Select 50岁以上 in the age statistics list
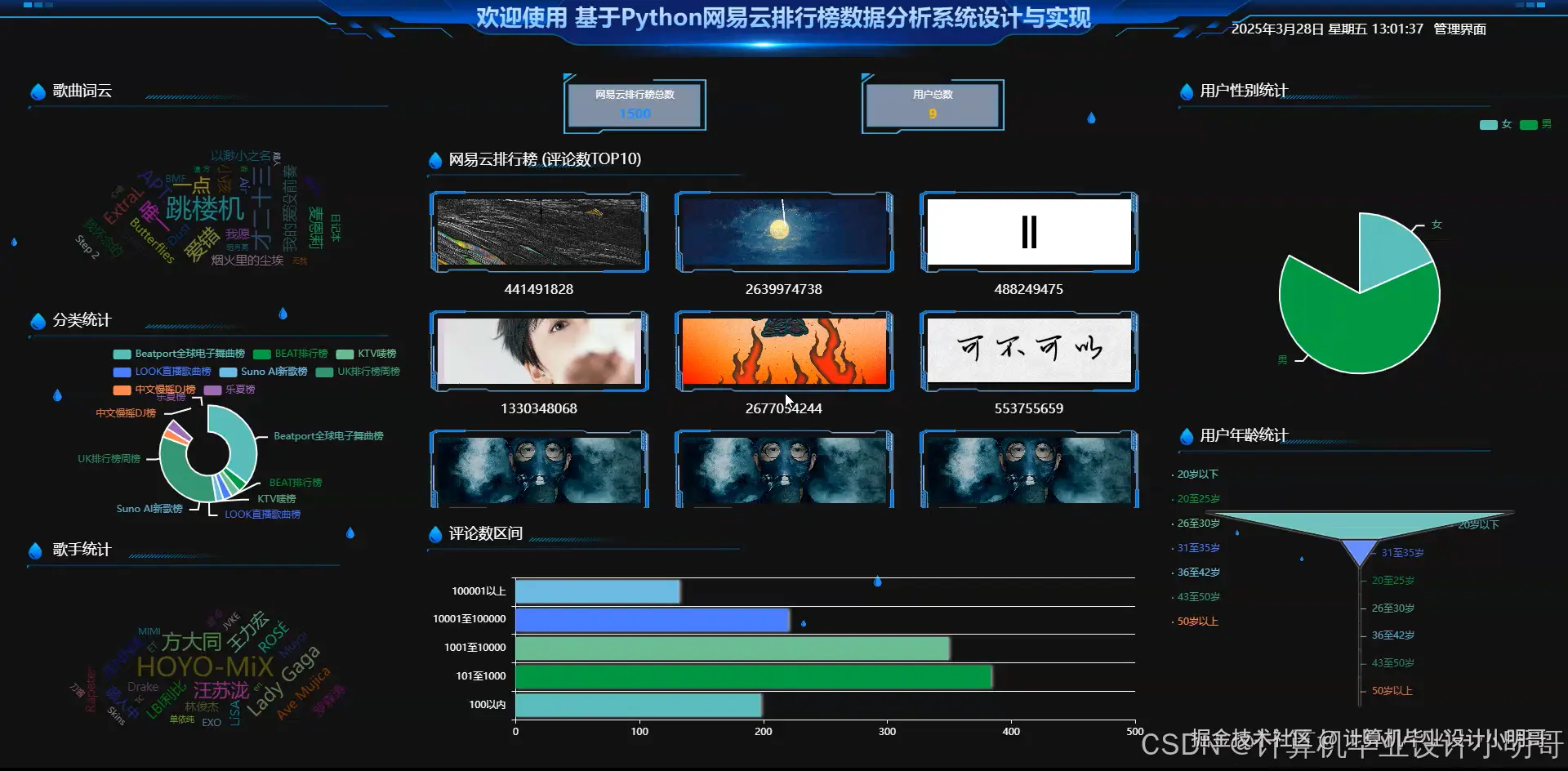 (x=1197, y=621)
